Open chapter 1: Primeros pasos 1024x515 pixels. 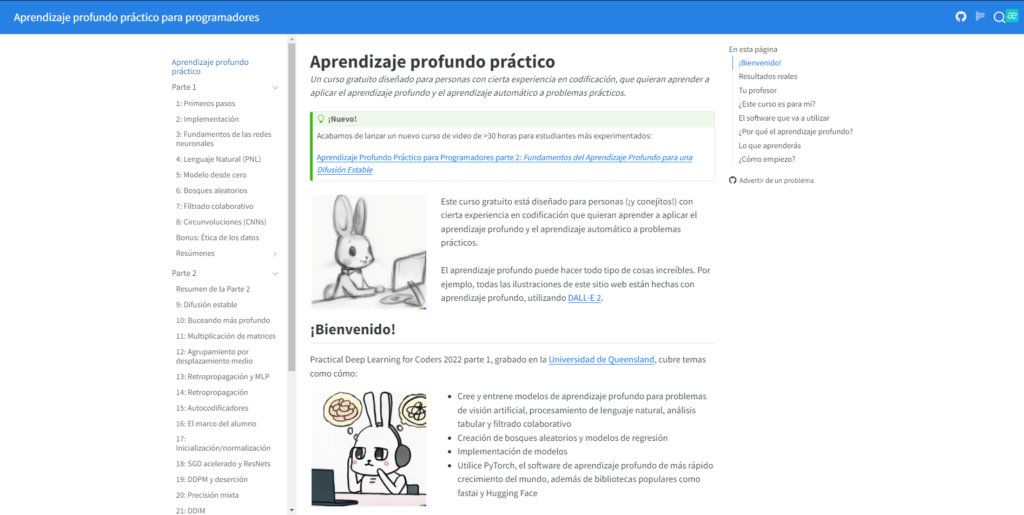(x=205, y=103)
